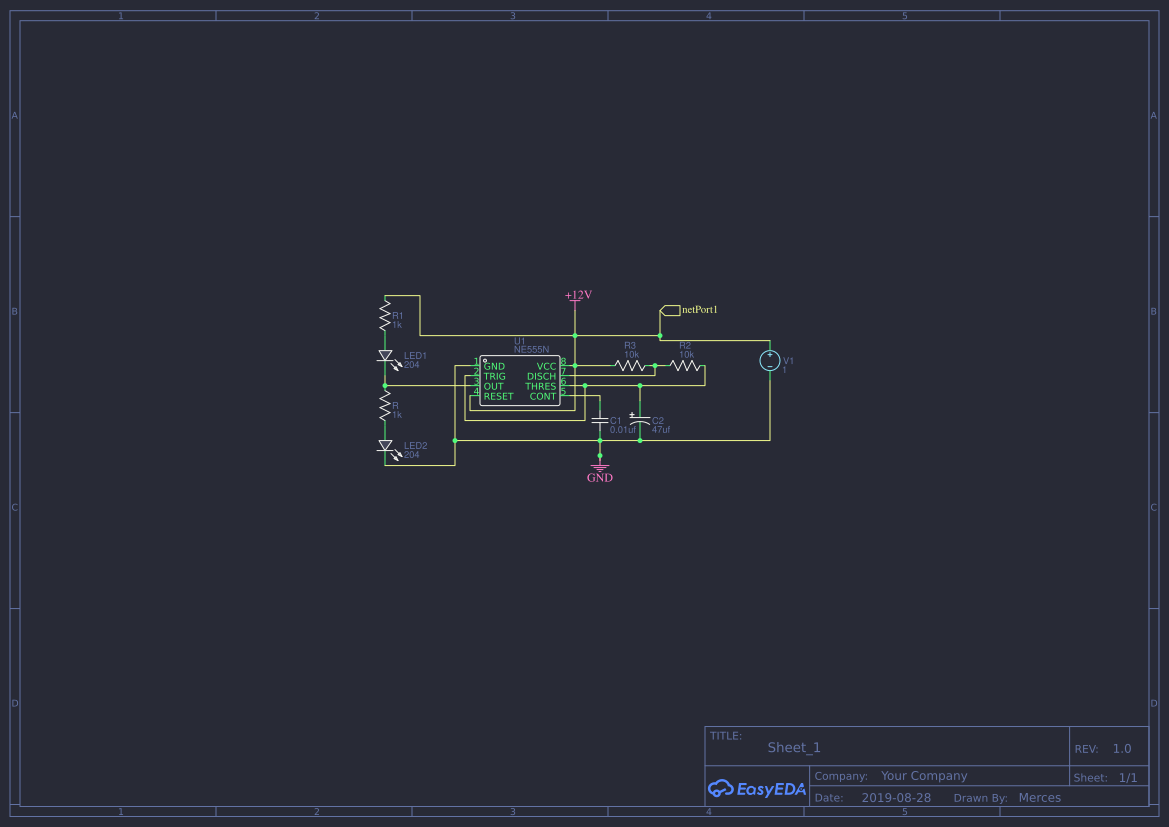
Task: Select the Your Company field
Action: (x=923, y=775)
